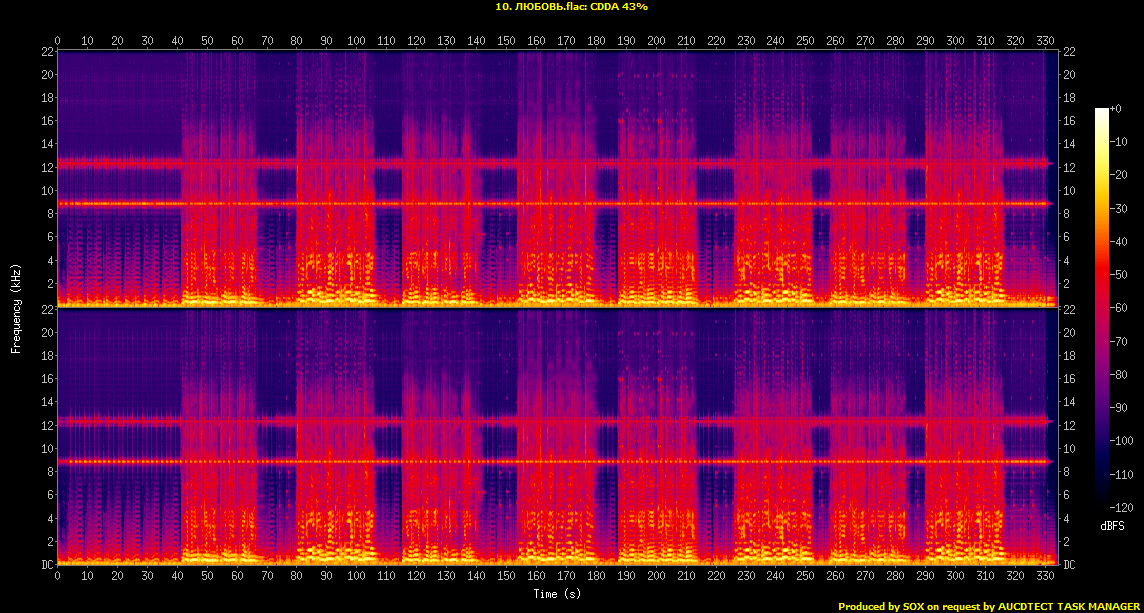This screenshot has height=613, width=1144.
Task: Click the 0 tick on the bottom time axis
Action: coord(58,576)
